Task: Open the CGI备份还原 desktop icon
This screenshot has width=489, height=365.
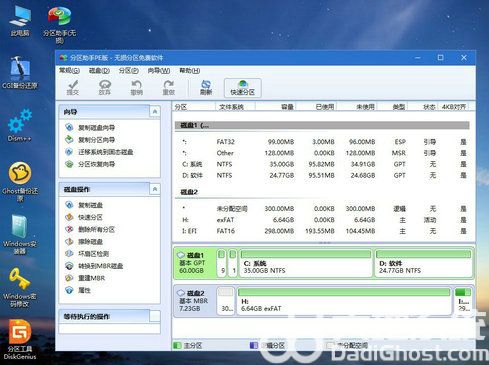Action: click(x=20, y=73)
